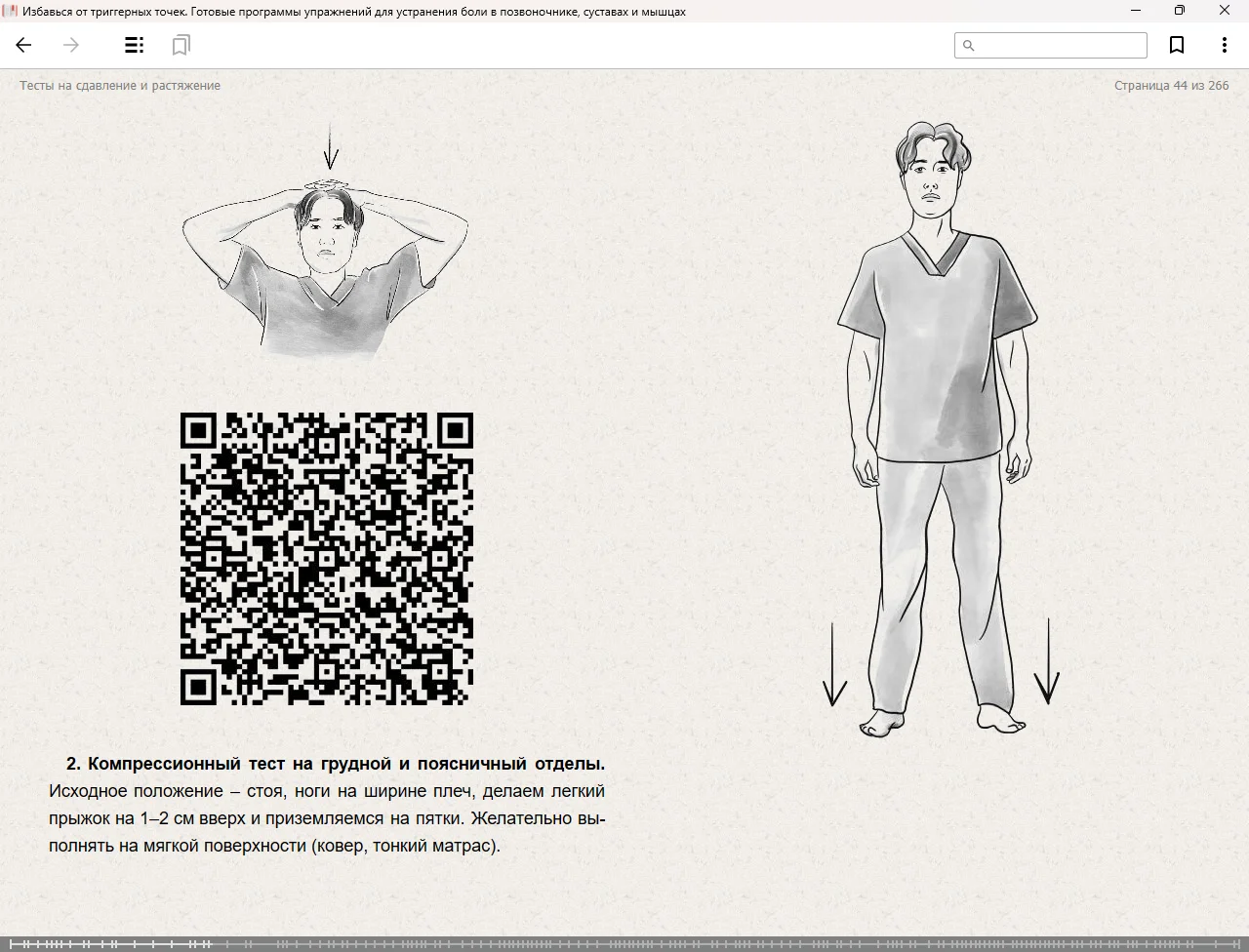The image size is (1249, 952).
Task: Click the reading progress bar at bottom
Action: (x=624, y=943)
